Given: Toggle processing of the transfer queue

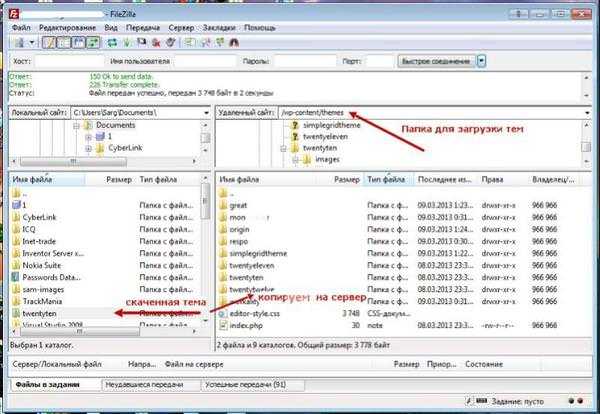Looking at the screenshot, I should click(x=127, y=42).
